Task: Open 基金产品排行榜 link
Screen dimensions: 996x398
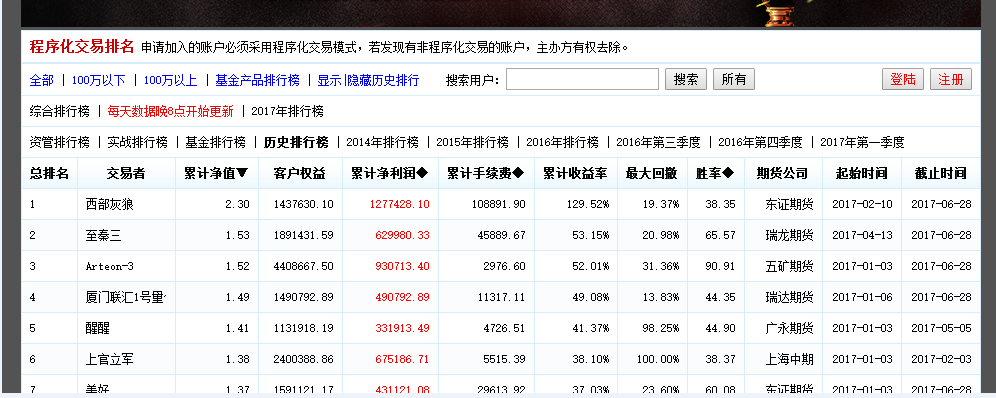Action: click(257, 80)
